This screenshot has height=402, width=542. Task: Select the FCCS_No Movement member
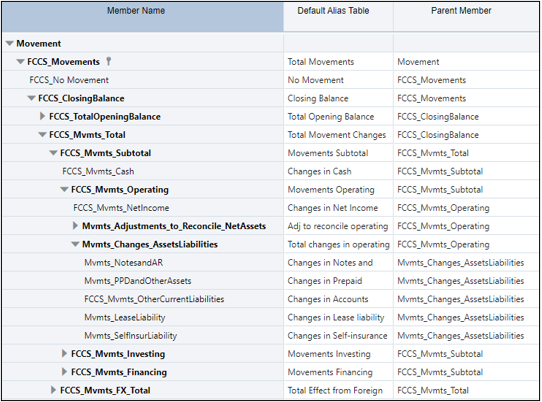point(69,80)
